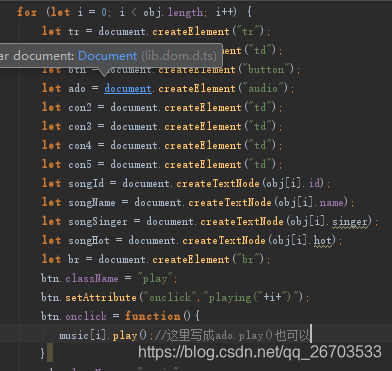Click 'con2' variable name
Screen dimensions: 392x371
tap(80, 107)
